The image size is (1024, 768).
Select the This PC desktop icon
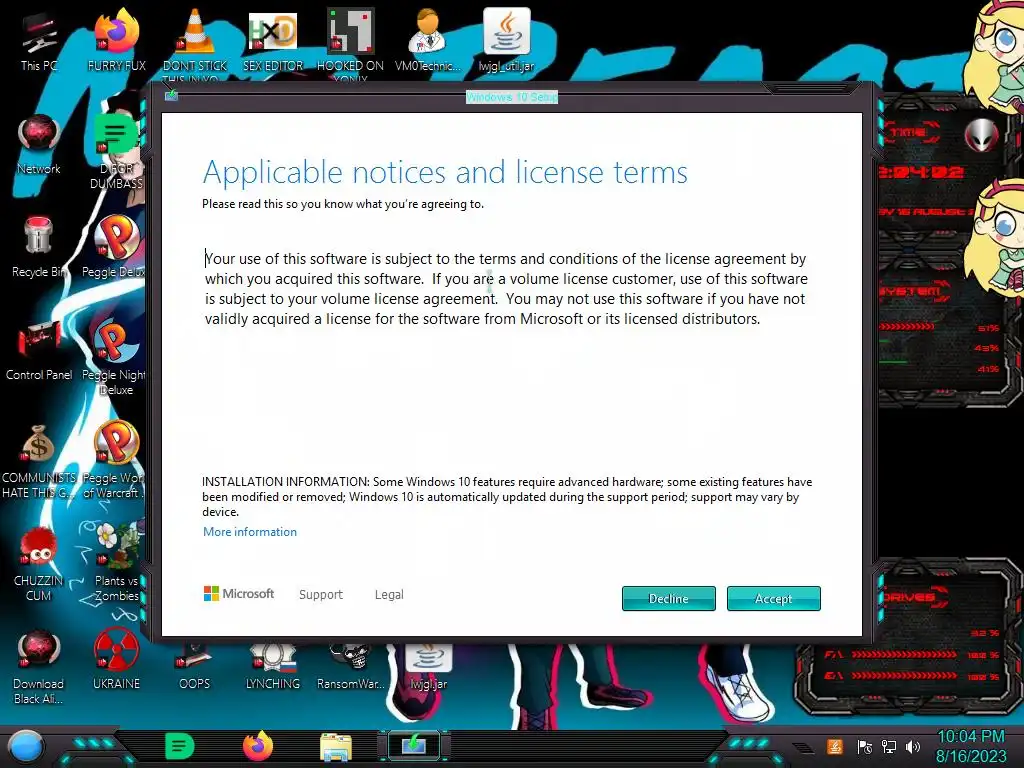(39, 42)
